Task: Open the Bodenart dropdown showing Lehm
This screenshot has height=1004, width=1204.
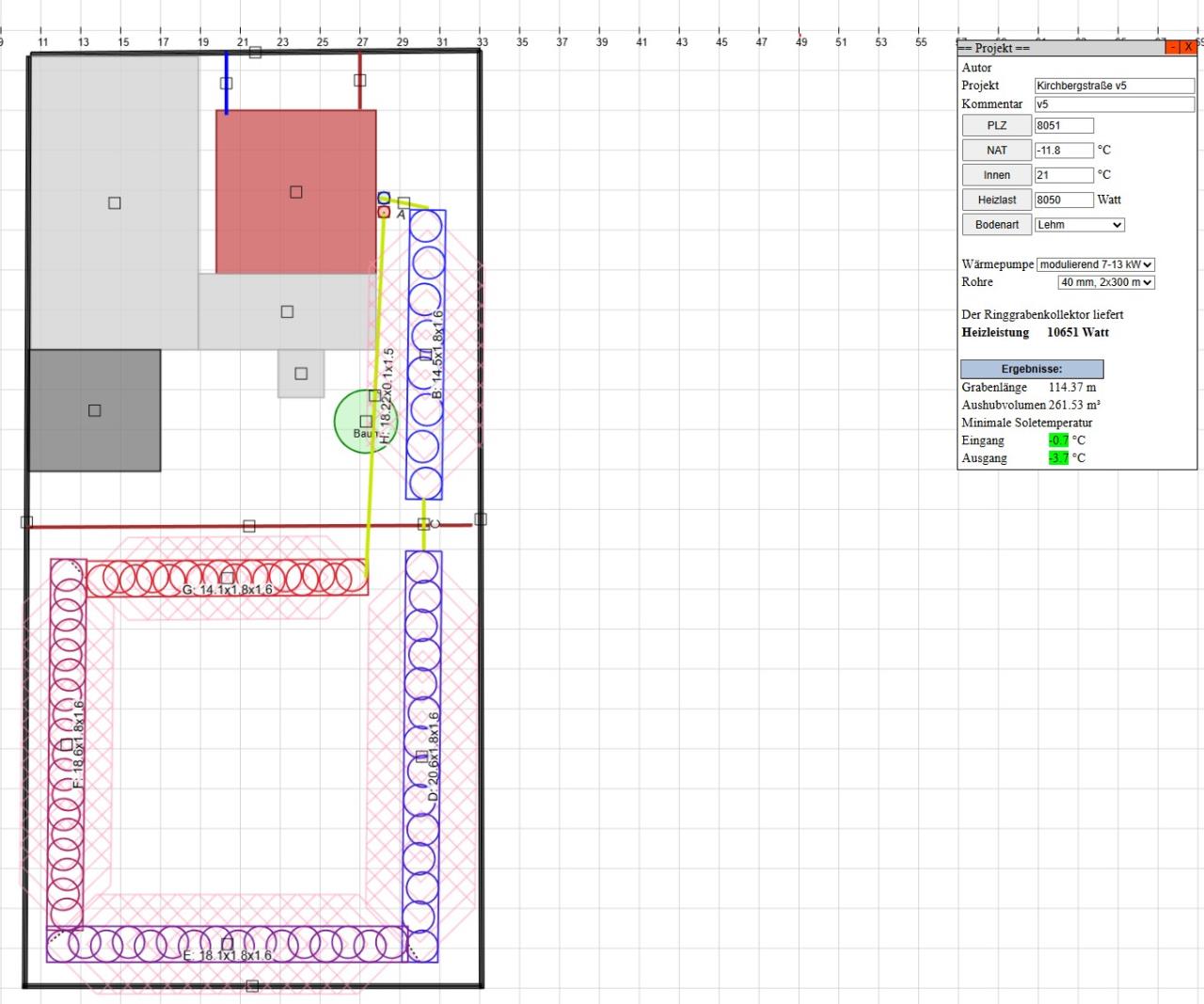Action: [1079, 225]
